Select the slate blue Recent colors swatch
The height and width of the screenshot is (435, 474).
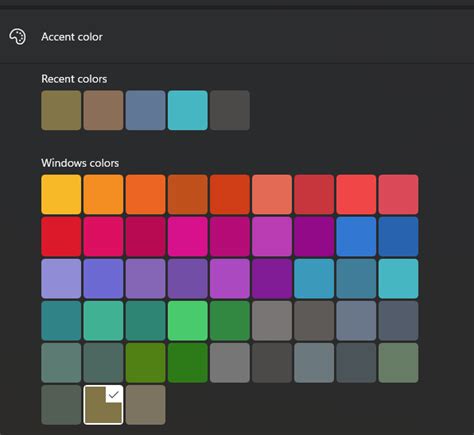(x=145, y=110)
